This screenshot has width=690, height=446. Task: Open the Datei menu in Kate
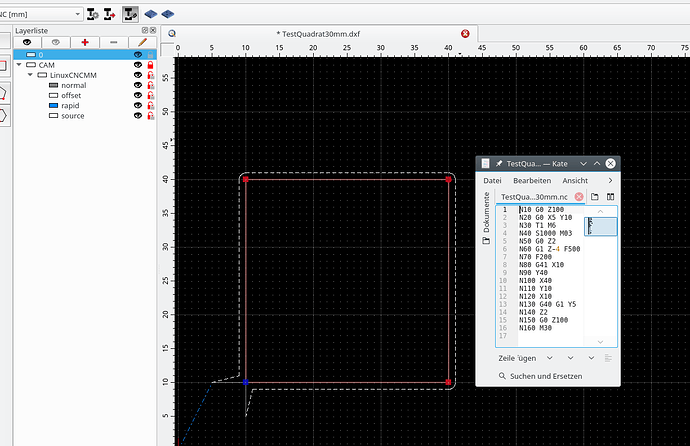click(x=493, y=180)
